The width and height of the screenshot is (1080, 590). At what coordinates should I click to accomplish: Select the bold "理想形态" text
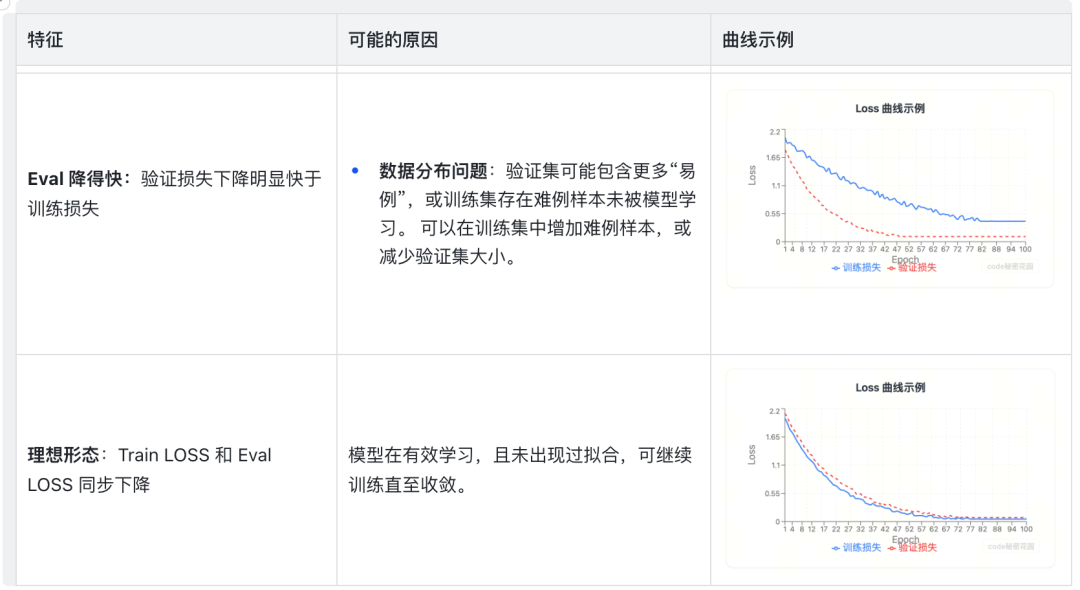pos(63,455)
